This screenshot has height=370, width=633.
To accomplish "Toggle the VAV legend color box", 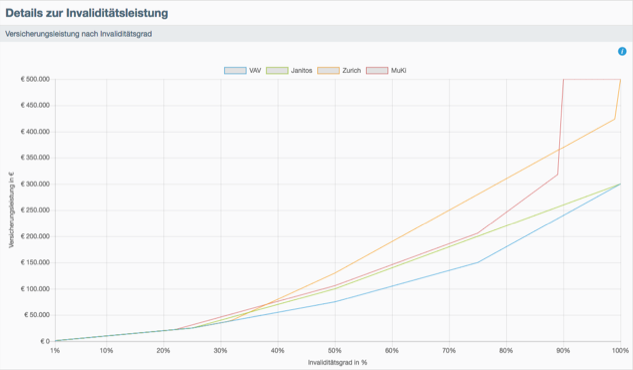I will coord(235,71).
